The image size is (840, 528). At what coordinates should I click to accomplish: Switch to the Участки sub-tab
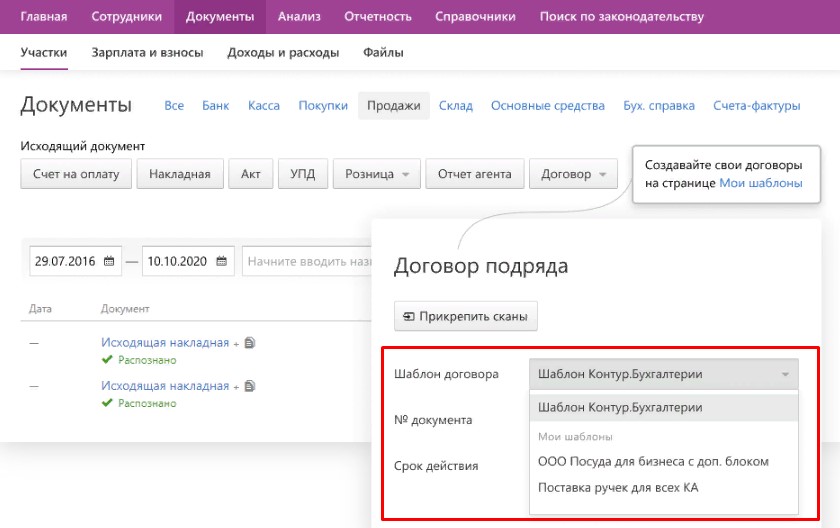[x=44, y=52]
